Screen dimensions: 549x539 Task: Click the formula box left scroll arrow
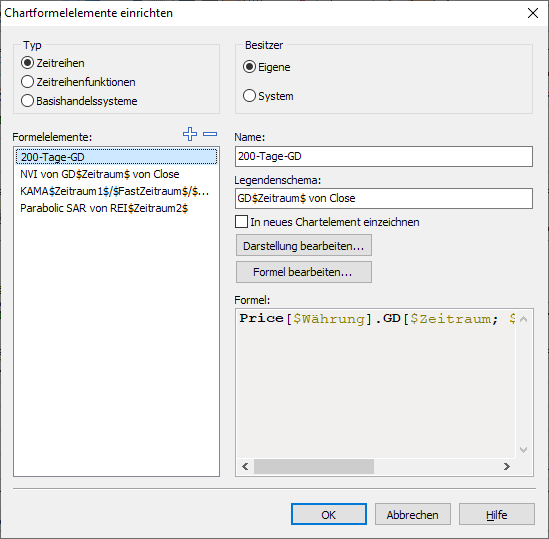pyautogui.click(x=245, y=467)
